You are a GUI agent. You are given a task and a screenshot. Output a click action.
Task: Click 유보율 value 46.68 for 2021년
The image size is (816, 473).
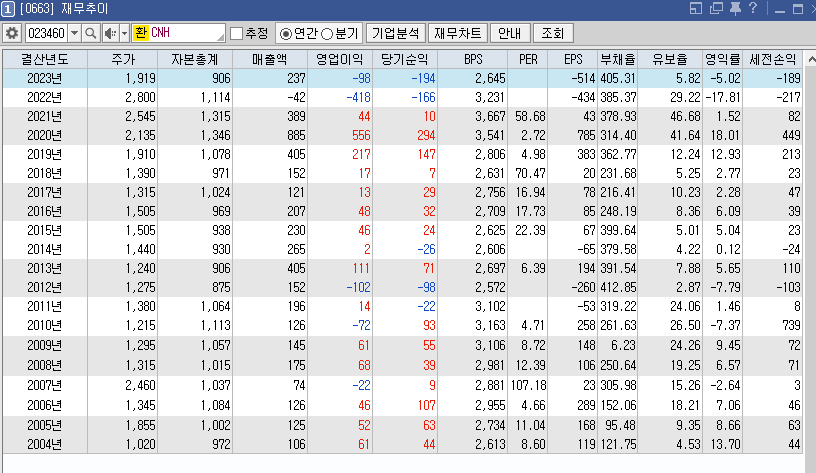pyautogui.click(x=685, y=116)
